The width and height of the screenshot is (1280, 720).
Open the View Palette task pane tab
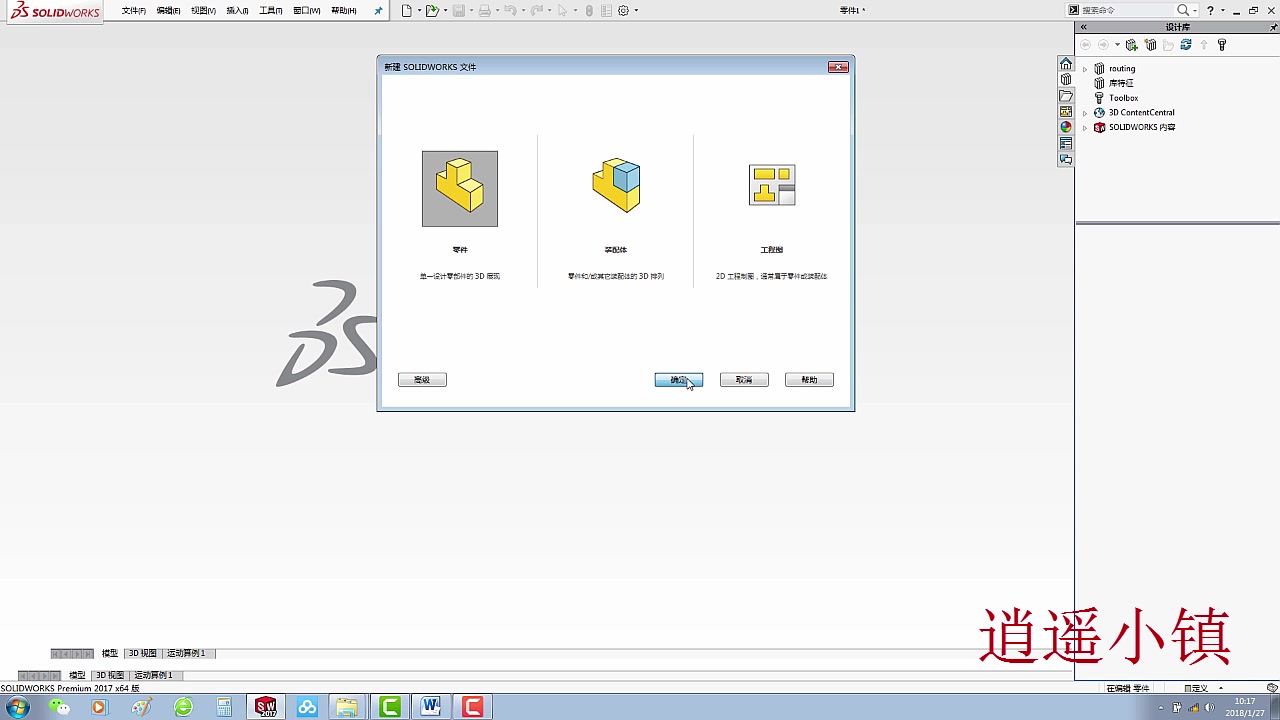(1066, 112)
